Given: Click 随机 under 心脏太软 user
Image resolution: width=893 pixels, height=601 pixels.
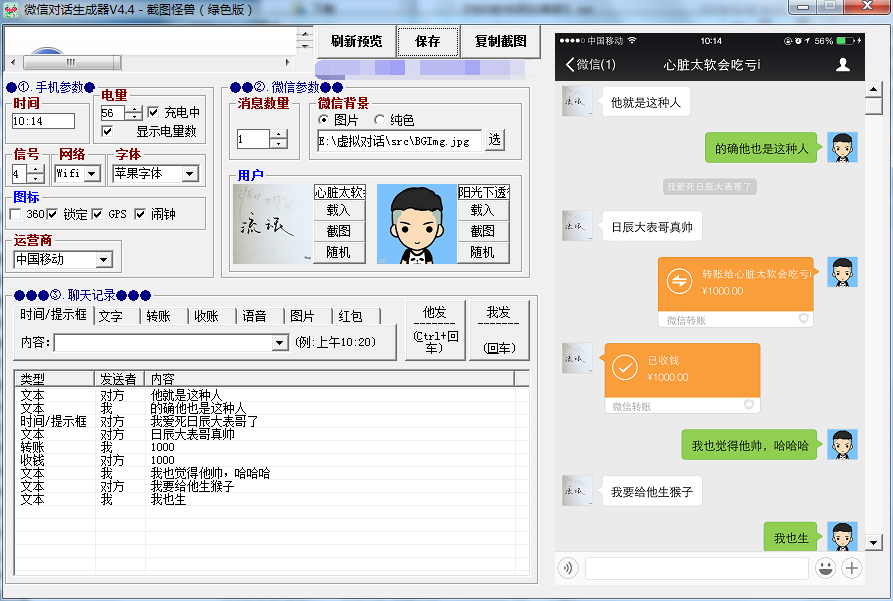Looking at the screenshot, I should [338, 252].
